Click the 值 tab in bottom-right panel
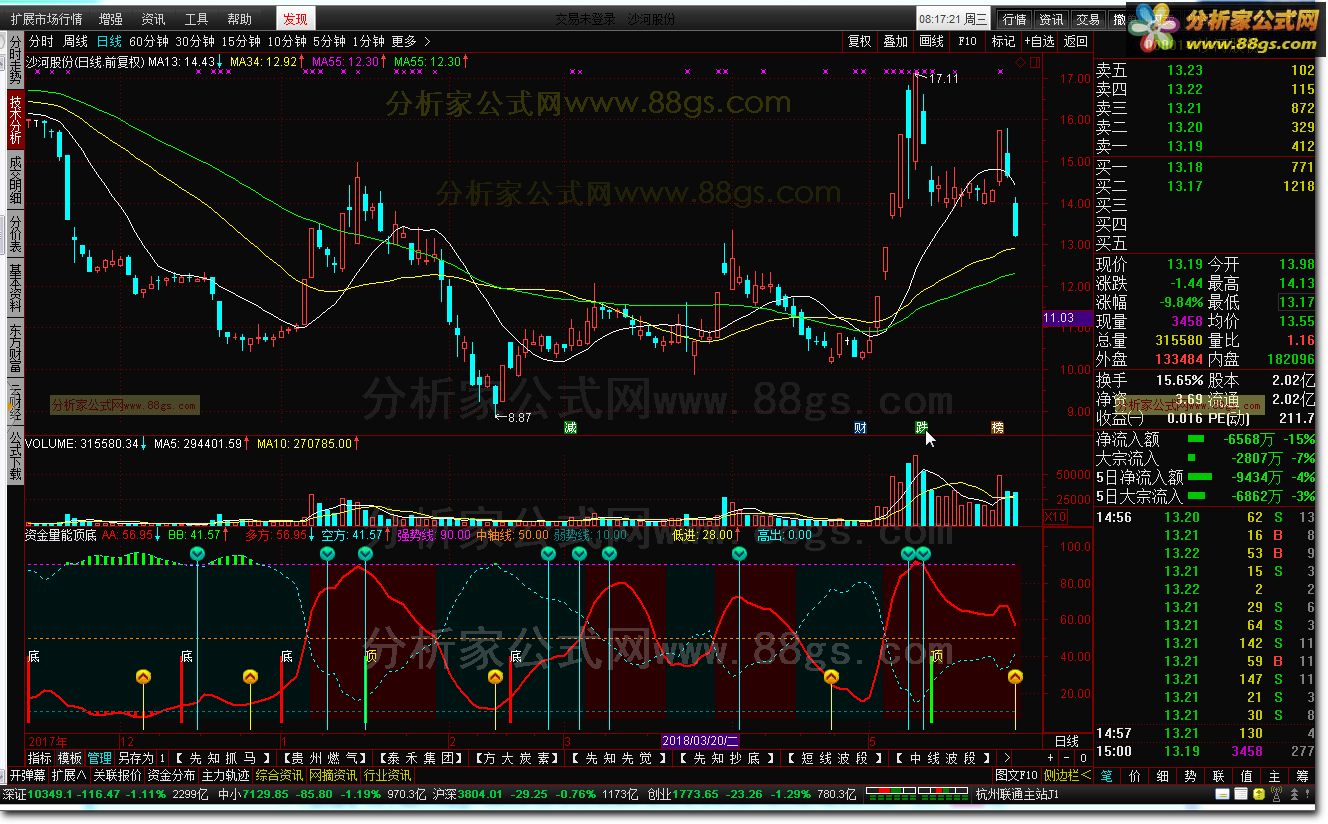This screenshot has height=824, width=1328. tap(1246, 775)
